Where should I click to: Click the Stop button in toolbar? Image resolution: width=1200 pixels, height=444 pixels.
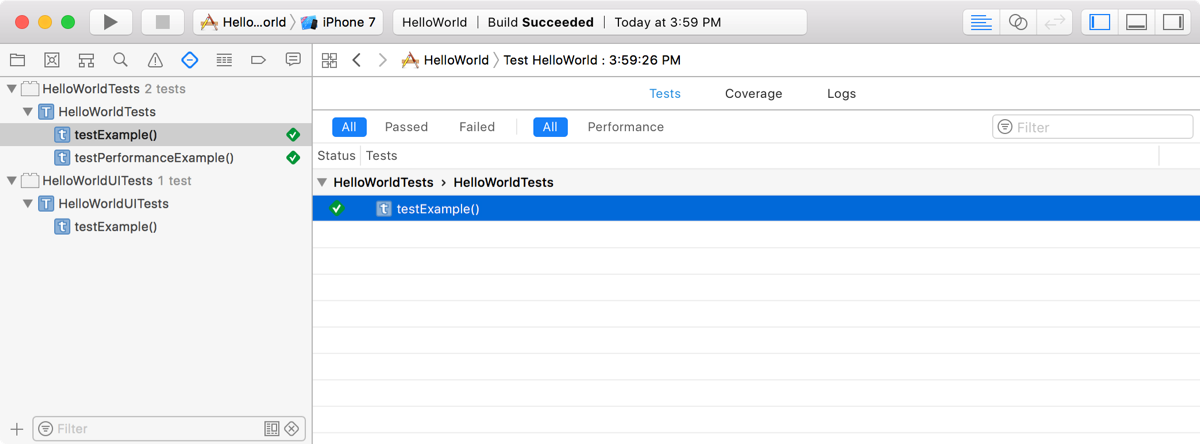click(x=163, y=22)
